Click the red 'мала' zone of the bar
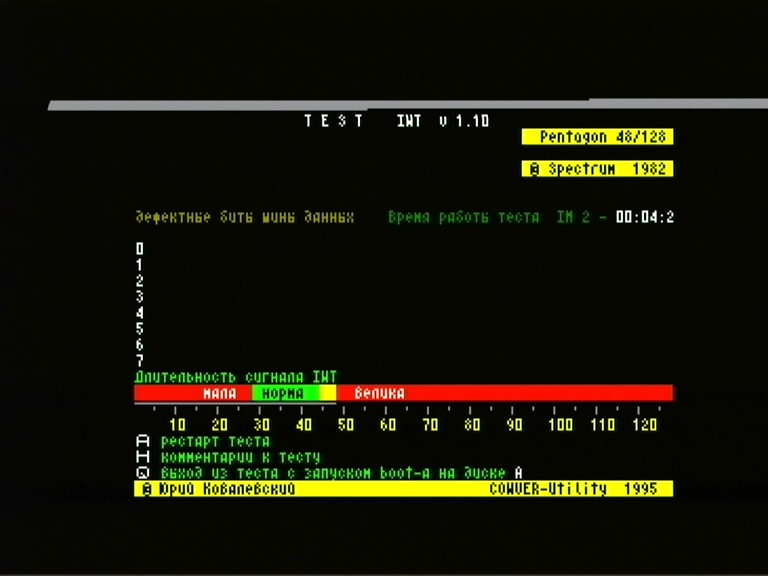 coord(219,393)
